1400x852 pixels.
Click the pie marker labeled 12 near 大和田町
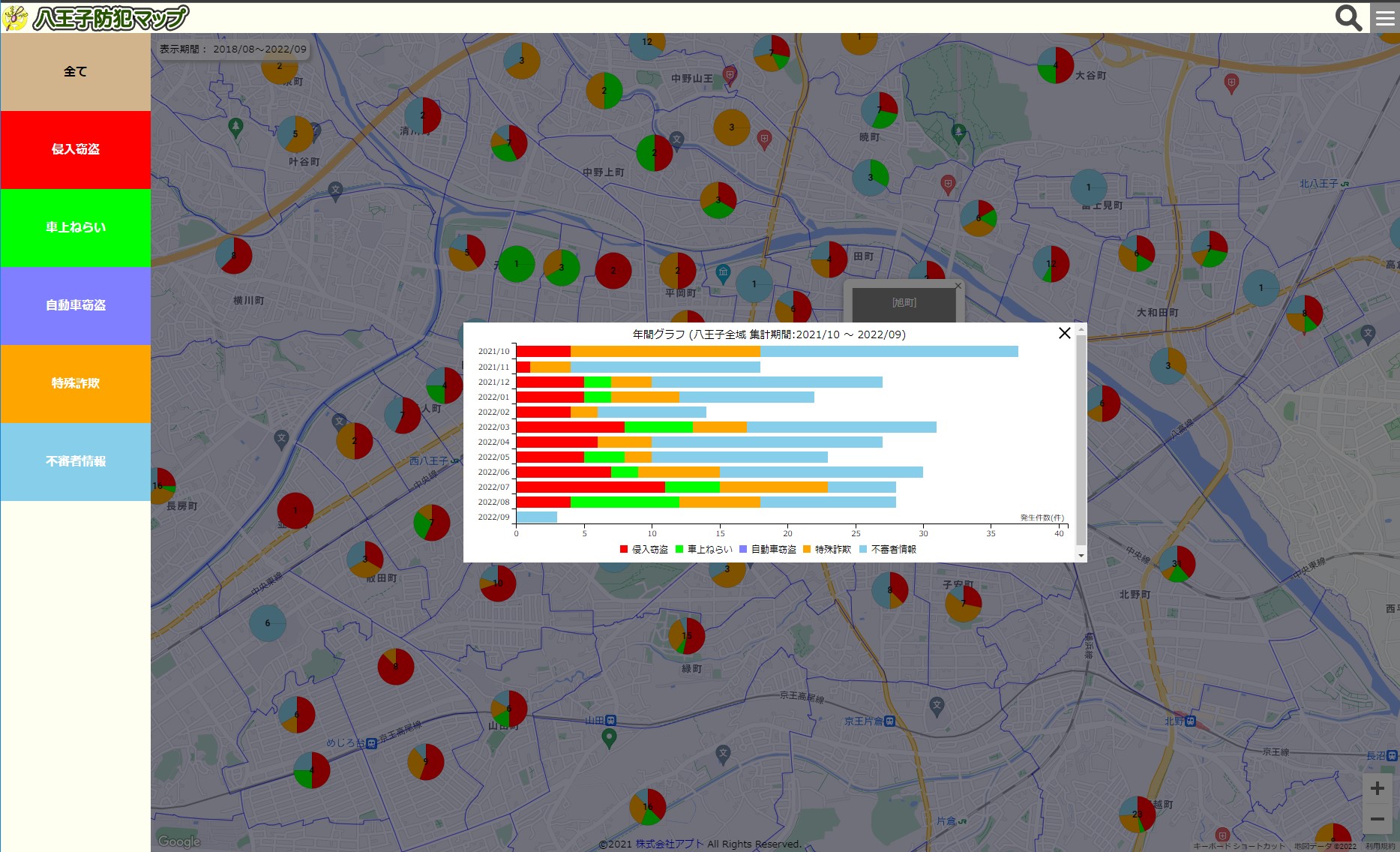(x=1051, y=264)
